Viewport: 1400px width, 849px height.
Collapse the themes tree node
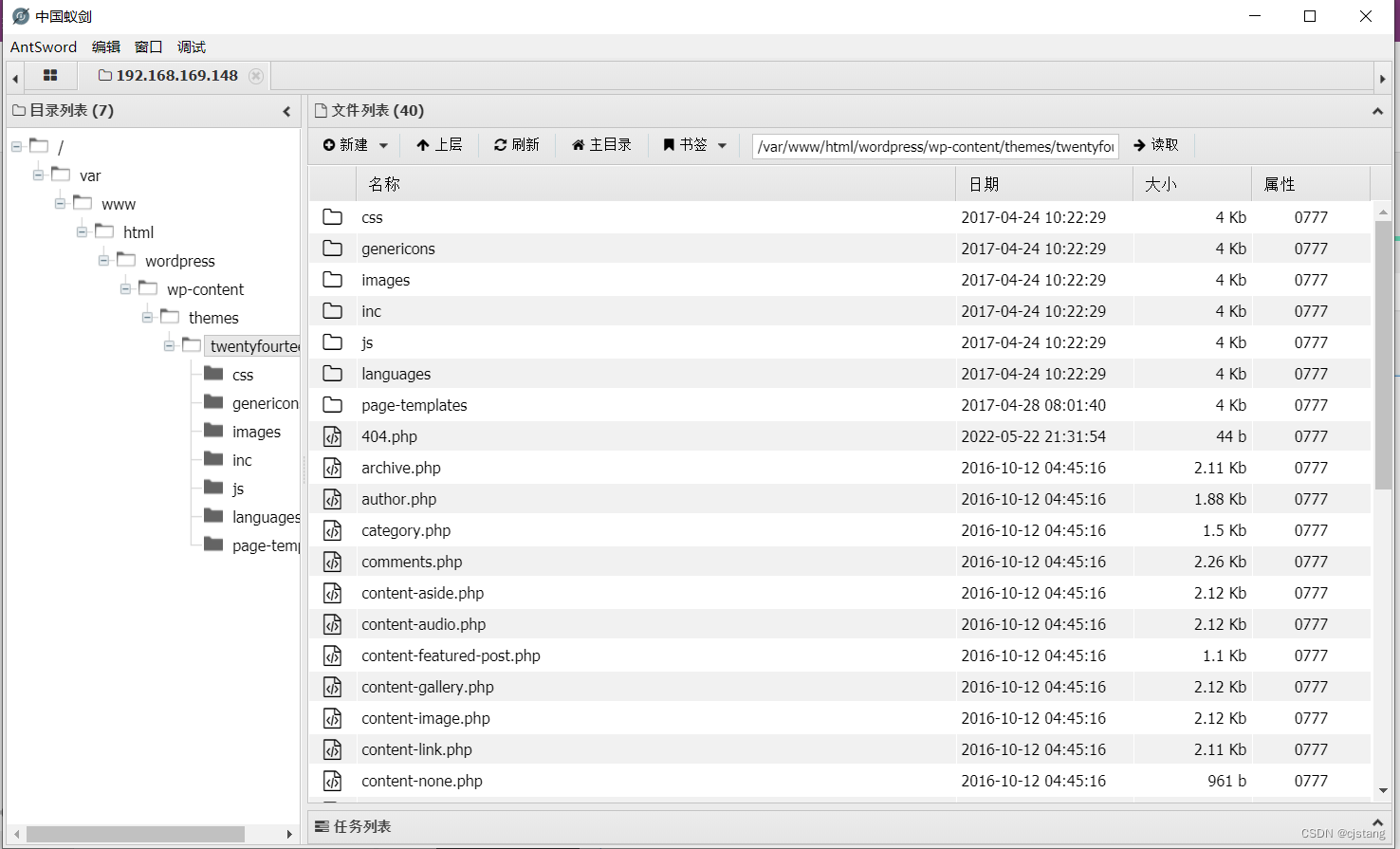click(148, 318)
